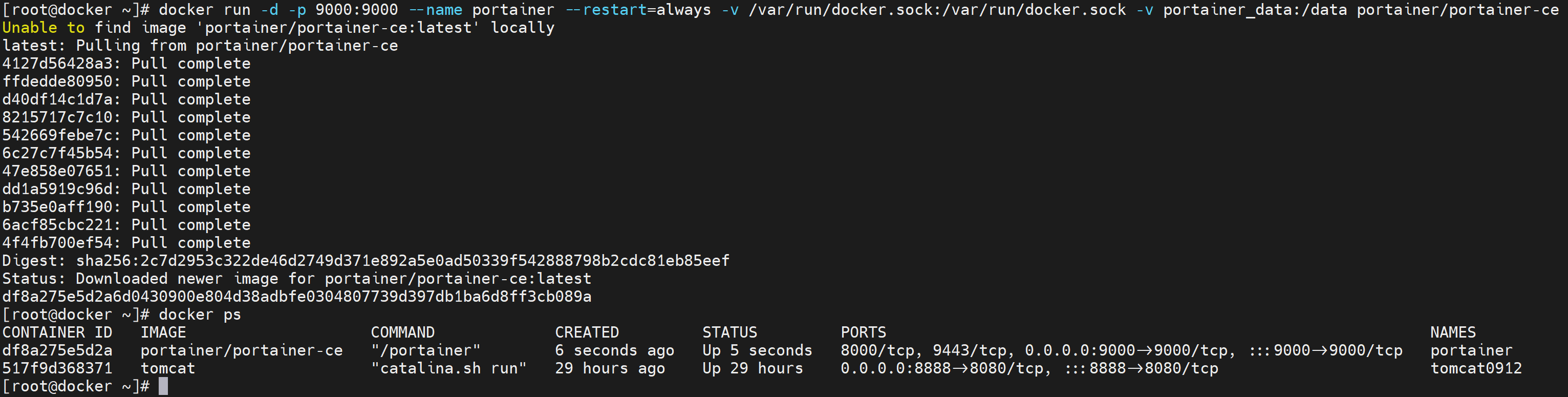The width and height of the screenshot is (1568, 397).
Task: Click the "catalina.sh run" command text
Action: (x=448, y=368)
